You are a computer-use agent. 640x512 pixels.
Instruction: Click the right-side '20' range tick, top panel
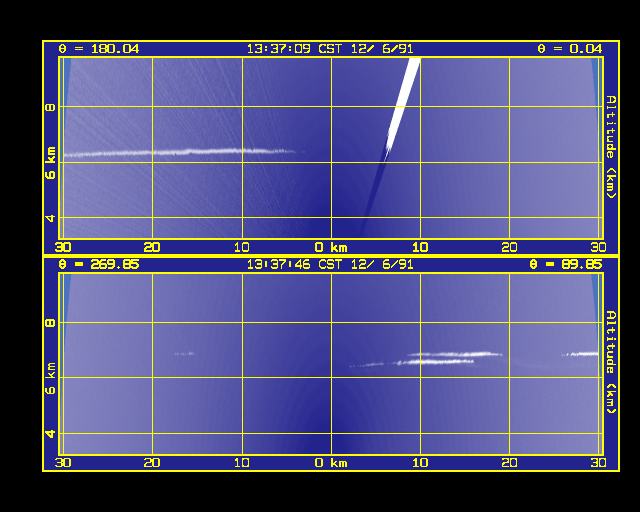[509, 247]
